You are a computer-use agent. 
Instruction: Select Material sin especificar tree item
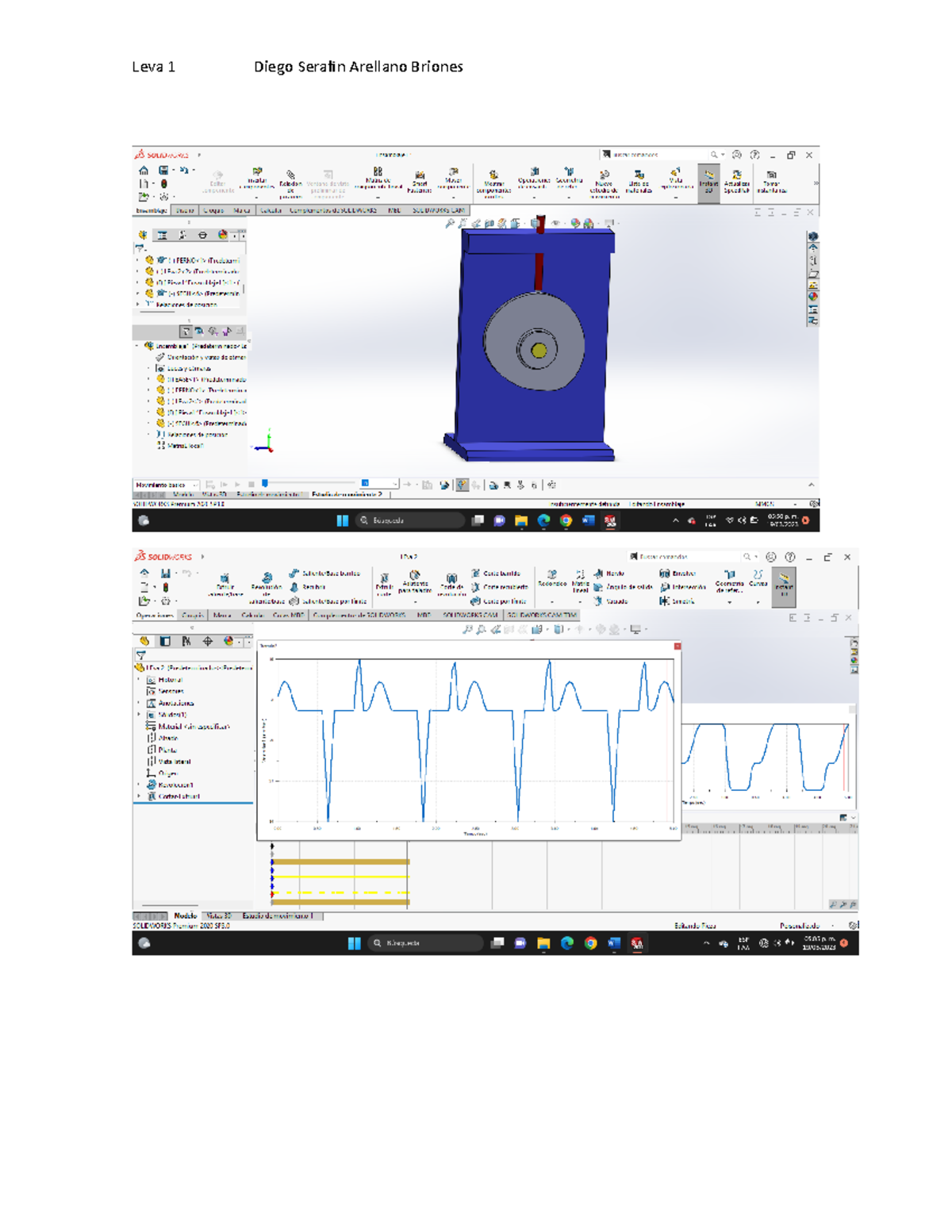[193, 726]
